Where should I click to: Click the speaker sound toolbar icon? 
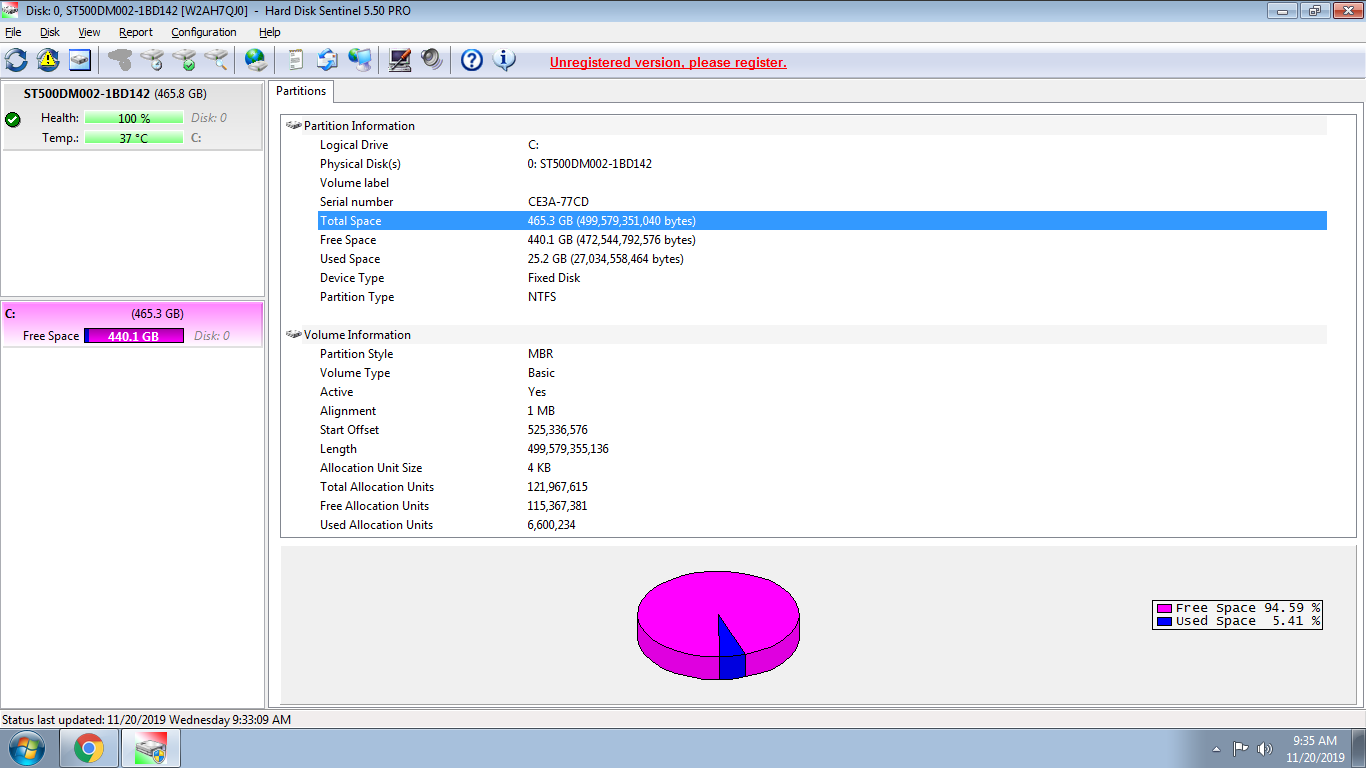pos(432,60)
